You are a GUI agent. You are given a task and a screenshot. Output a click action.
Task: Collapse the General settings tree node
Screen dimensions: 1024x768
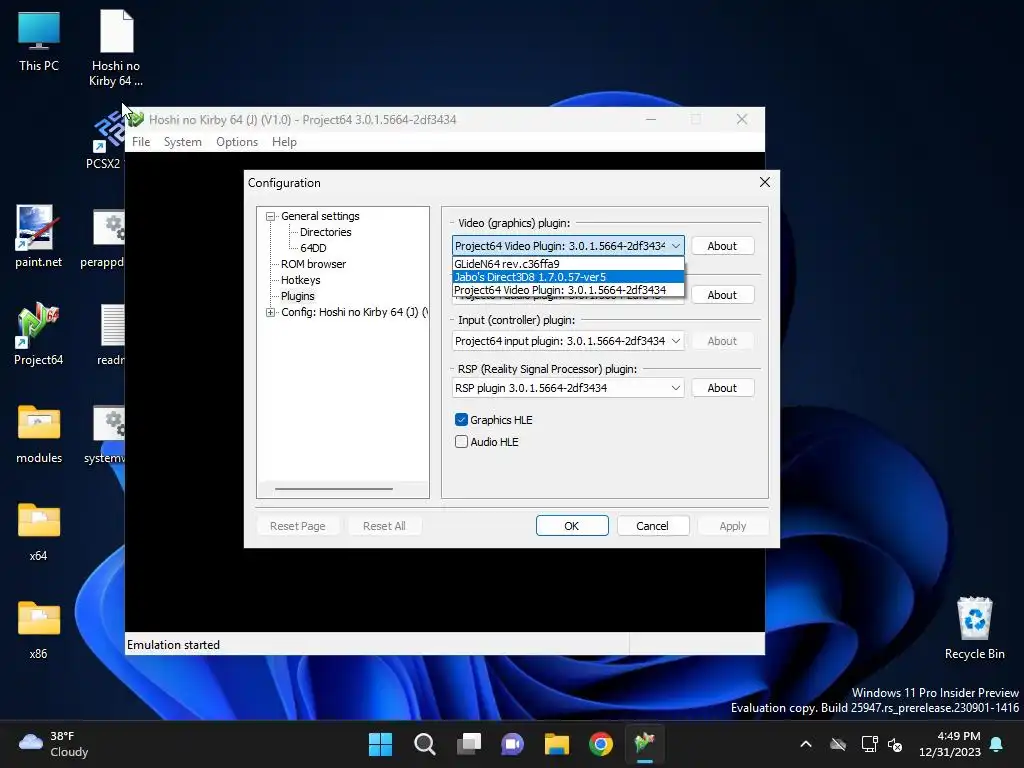(x=270, y=216)
